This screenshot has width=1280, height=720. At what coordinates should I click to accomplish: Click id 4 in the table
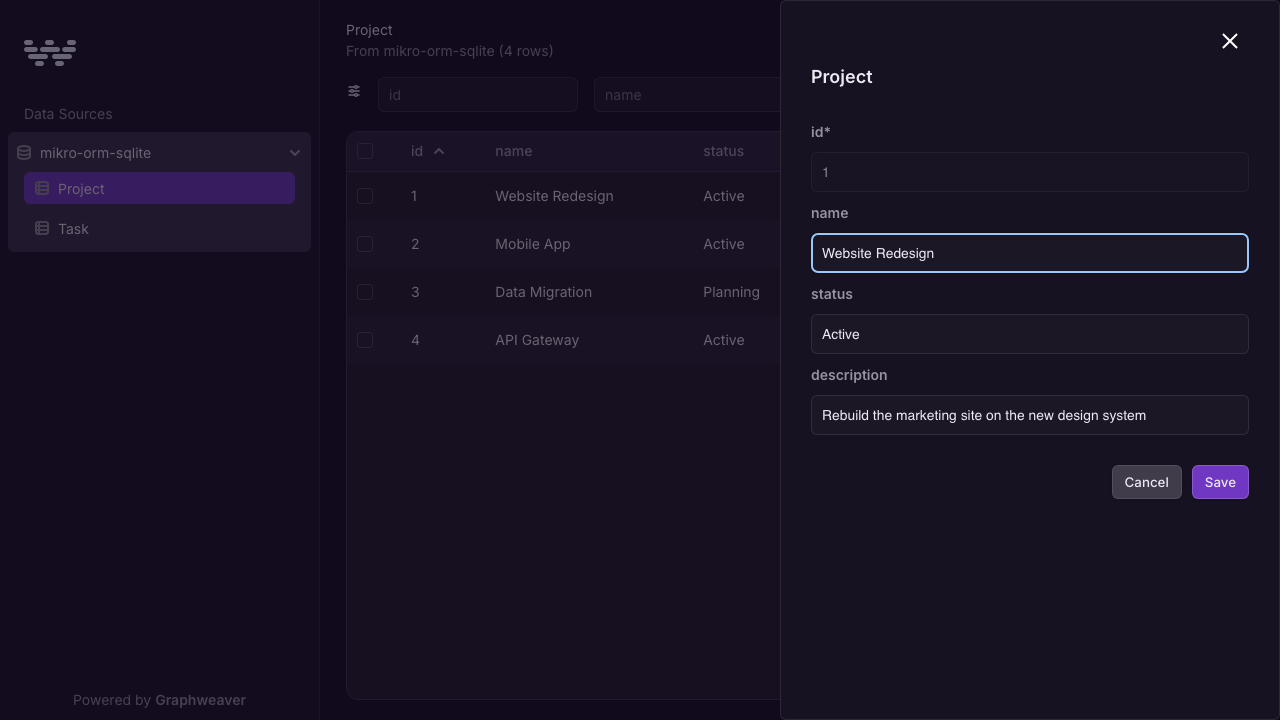point(415,340)
